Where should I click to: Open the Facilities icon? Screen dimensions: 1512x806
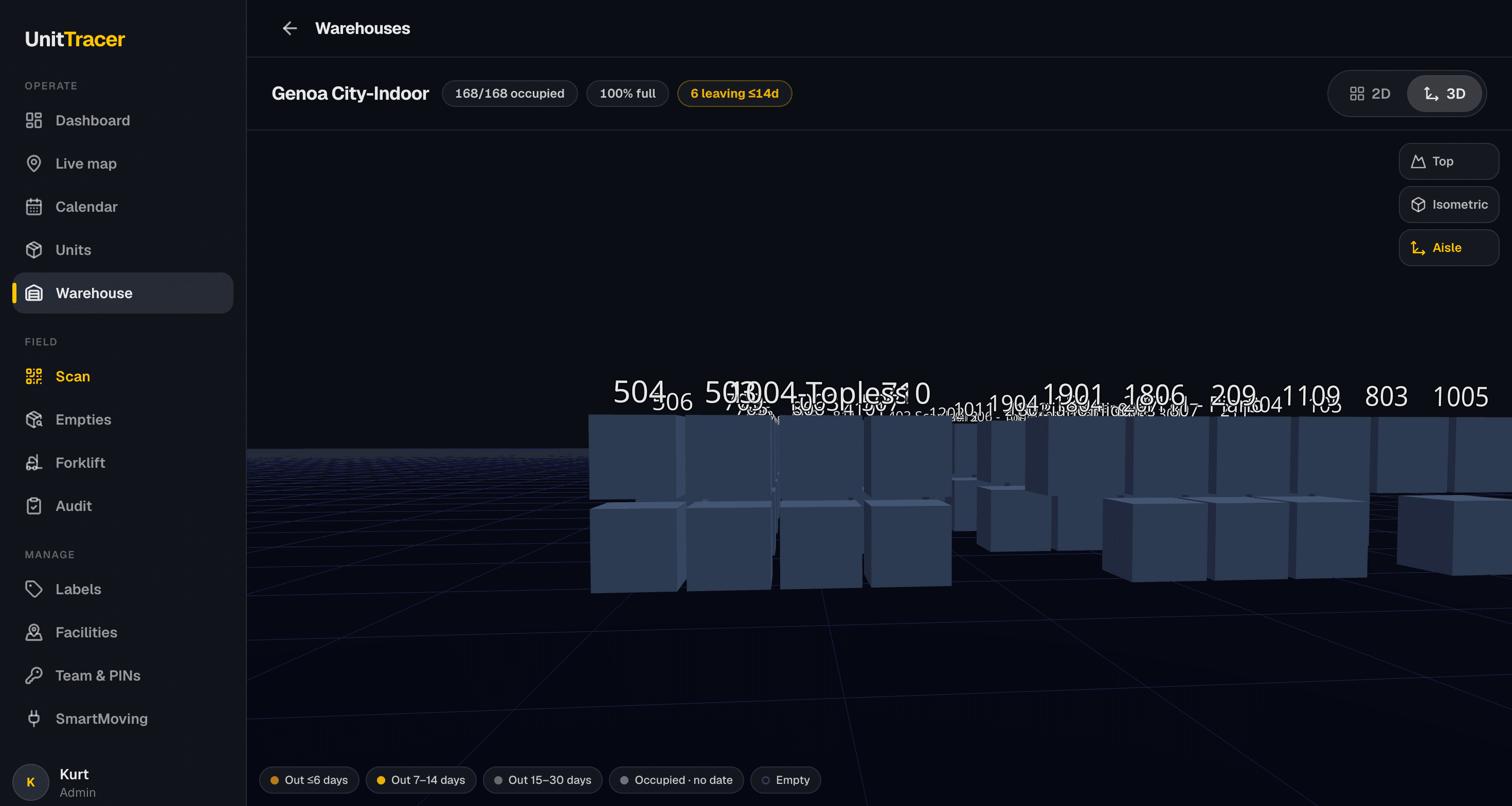point(34,632)
